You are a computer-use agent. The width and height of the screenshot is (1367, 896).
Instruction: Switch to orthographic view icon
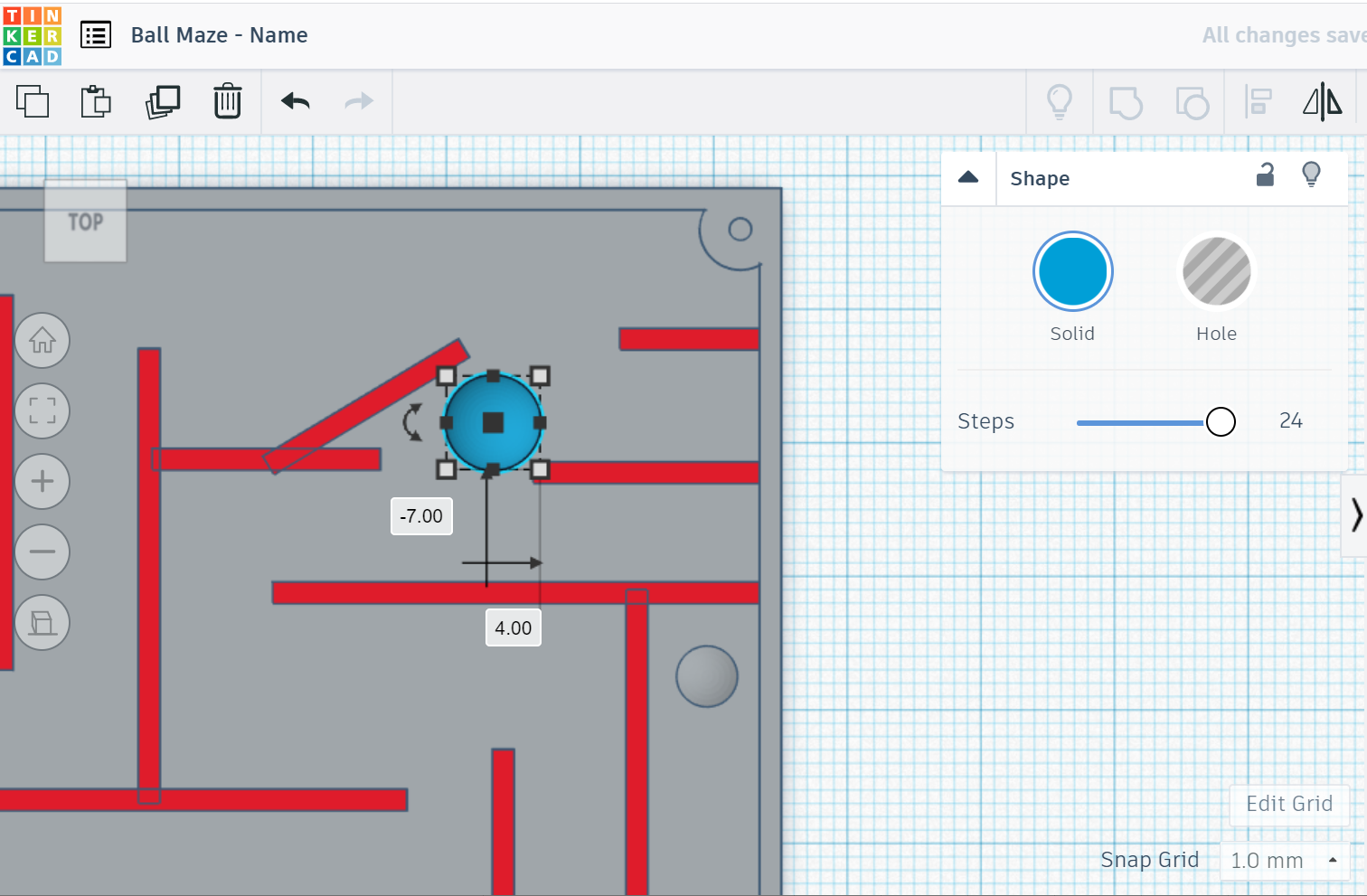42,623
